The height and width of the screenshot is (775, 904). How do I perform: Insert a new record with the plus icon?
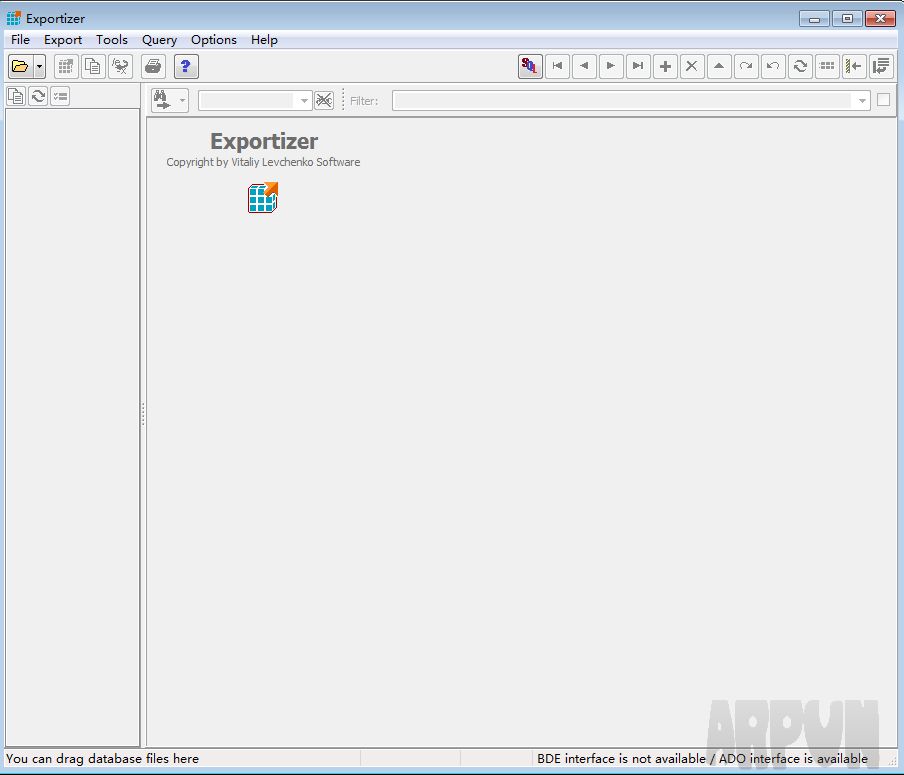click(x=665, y=66)
